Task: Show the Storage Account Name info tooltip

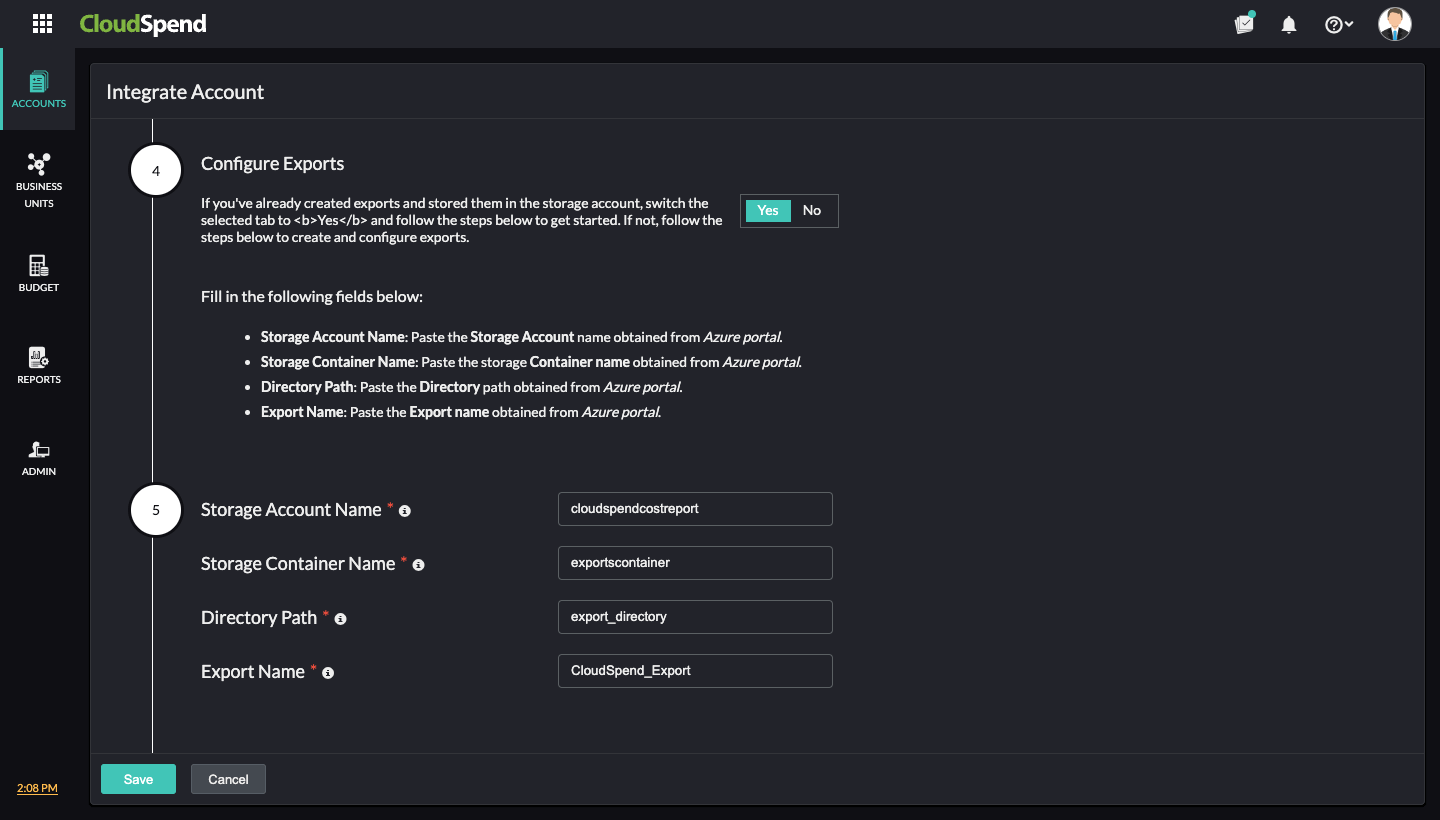Action: coord(404,511)
